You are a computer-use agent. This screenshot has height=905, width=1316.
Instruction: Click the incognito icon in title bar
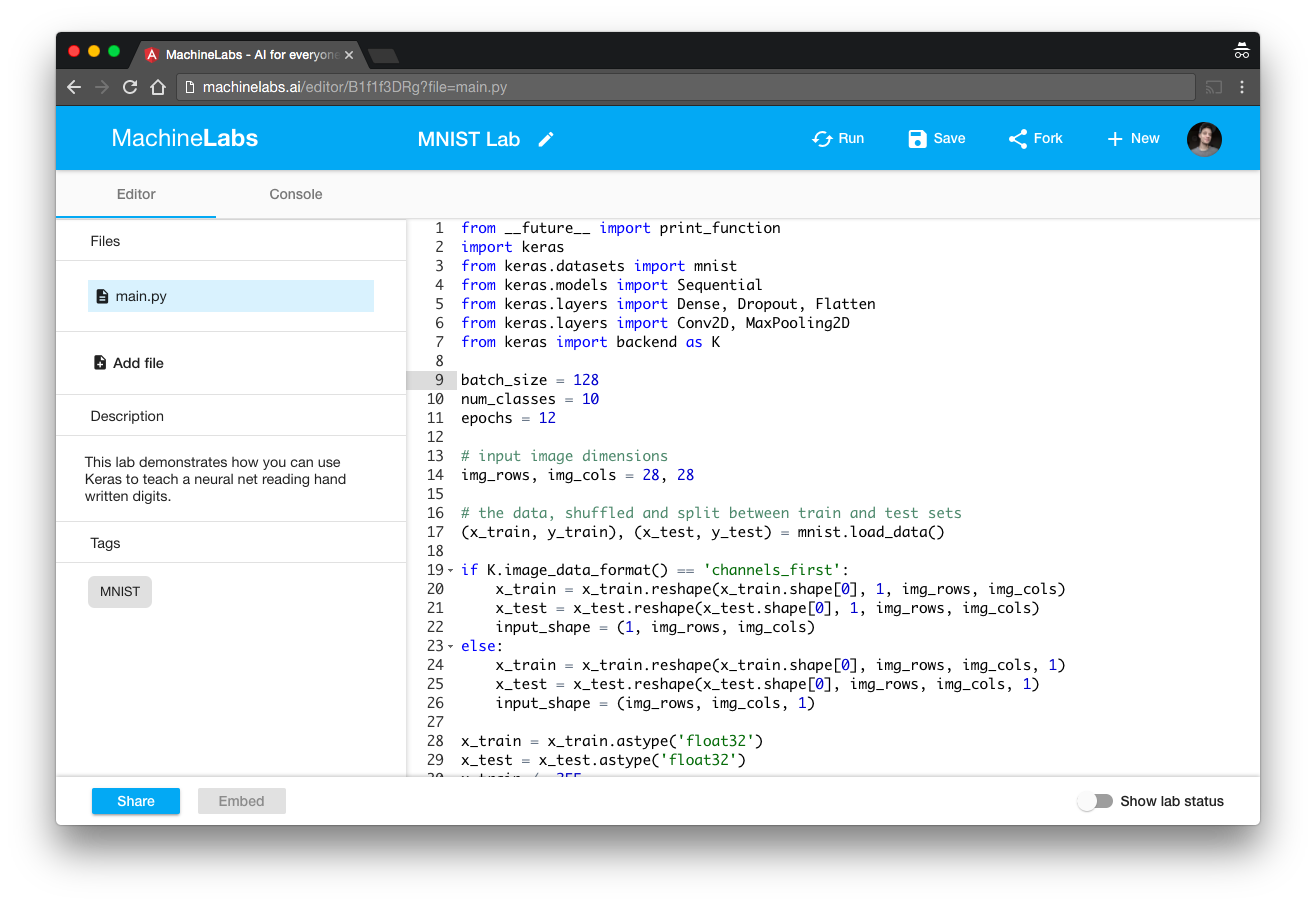click(x=1242, y=50)
